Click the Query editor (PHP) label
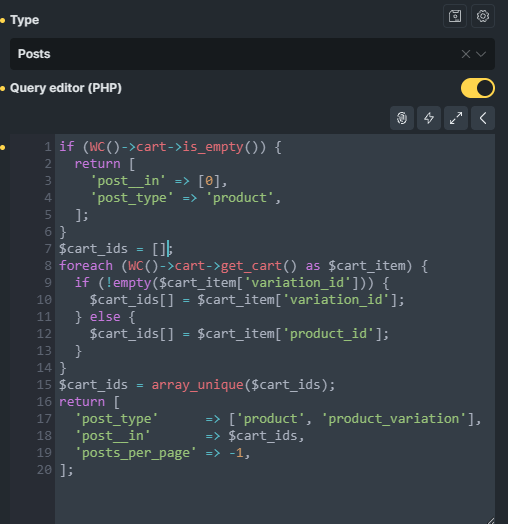This screenshot has width=508, height=524. click(66, 88)
